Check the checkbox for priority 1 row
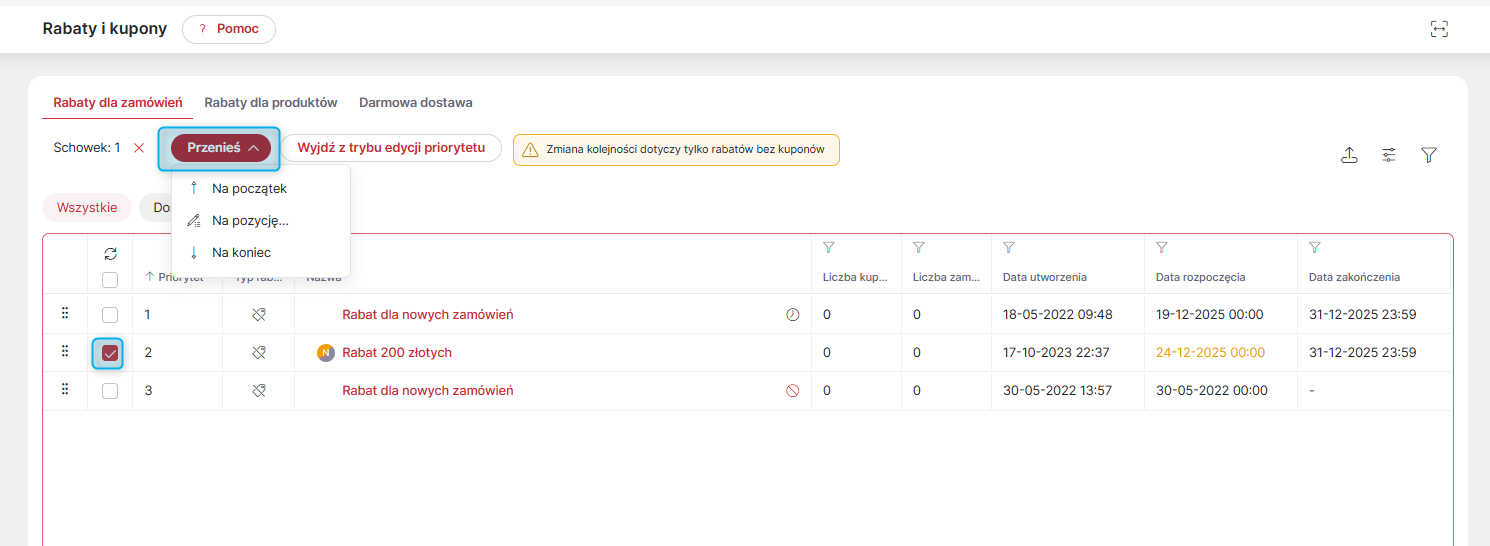This screenshot has width=1490, height=546. [110, 315]
